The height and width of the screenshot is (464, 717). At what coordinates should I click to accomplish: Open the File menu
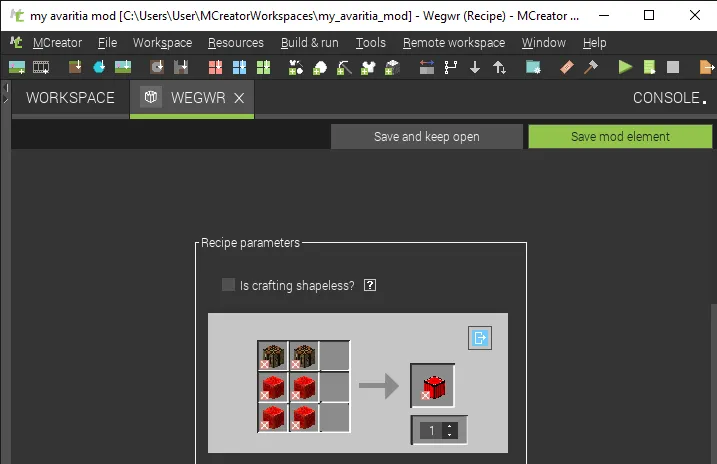pos(107,43)
